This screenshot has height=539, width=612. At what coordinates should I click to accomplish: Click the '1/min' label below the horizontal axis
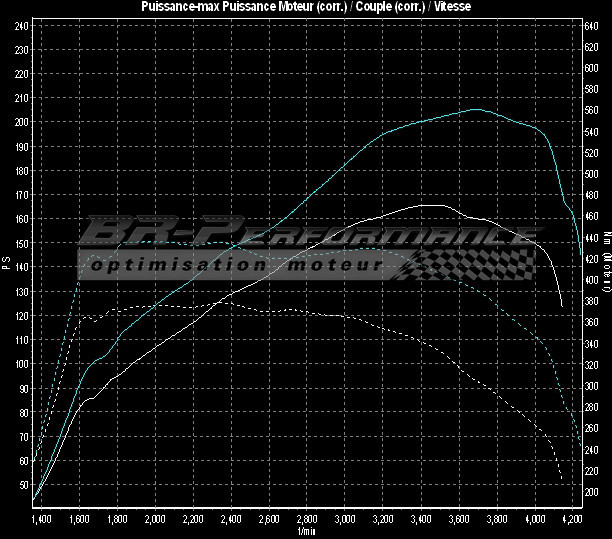(306, 533)
